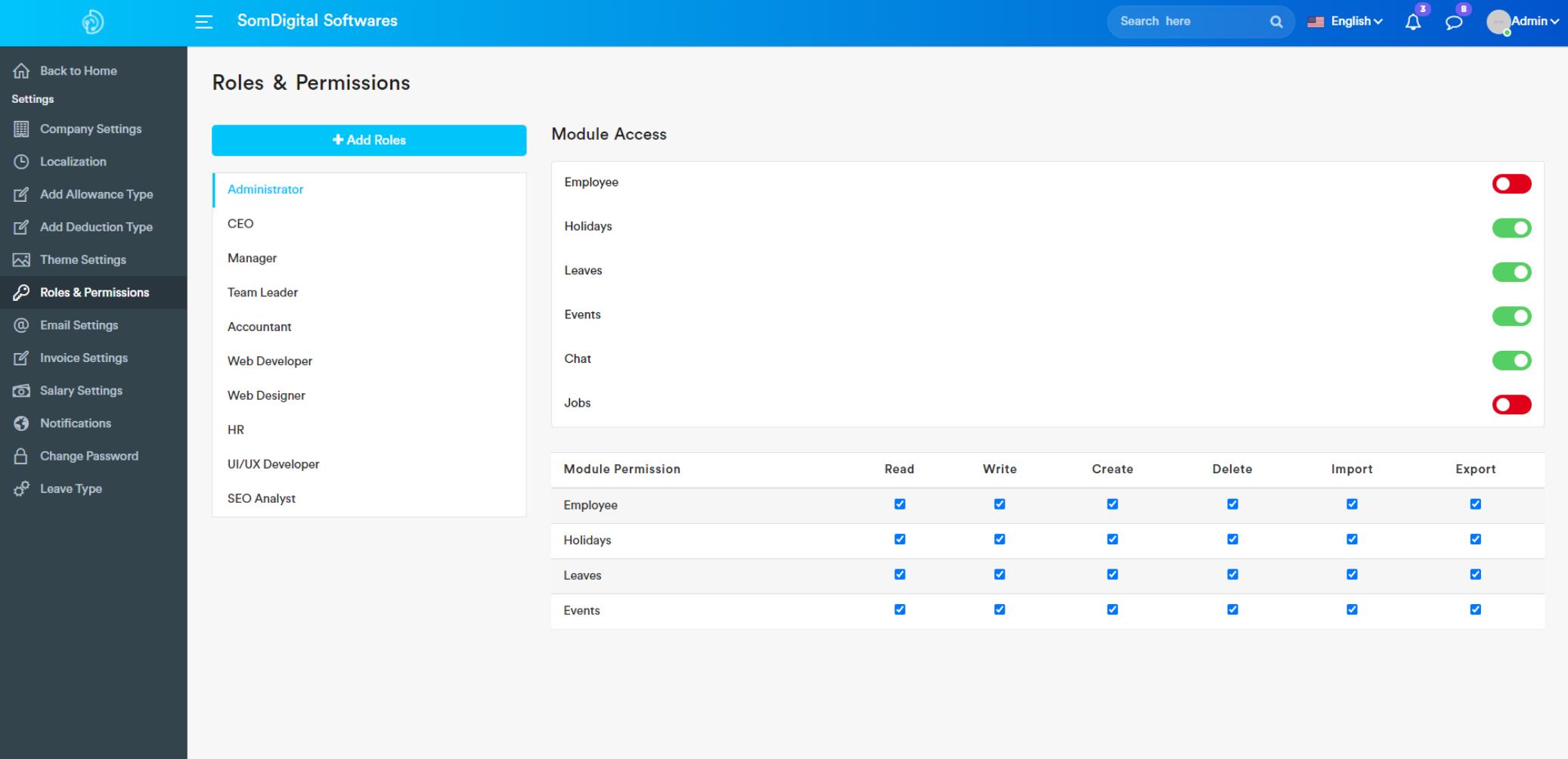Select the Web Developer role
Viewport: 1568px width, 759px height.
click(270, 361)
